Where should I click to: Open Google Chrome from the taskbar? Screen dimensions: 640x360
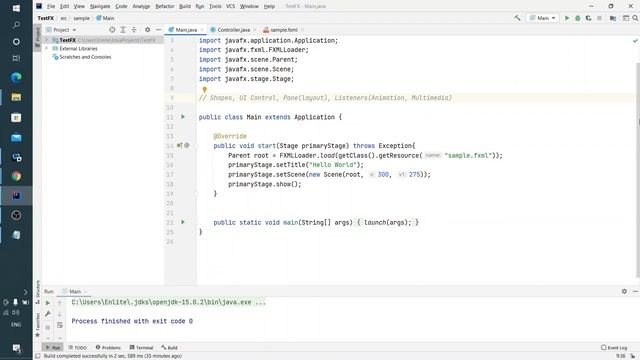tap(16, 176)
